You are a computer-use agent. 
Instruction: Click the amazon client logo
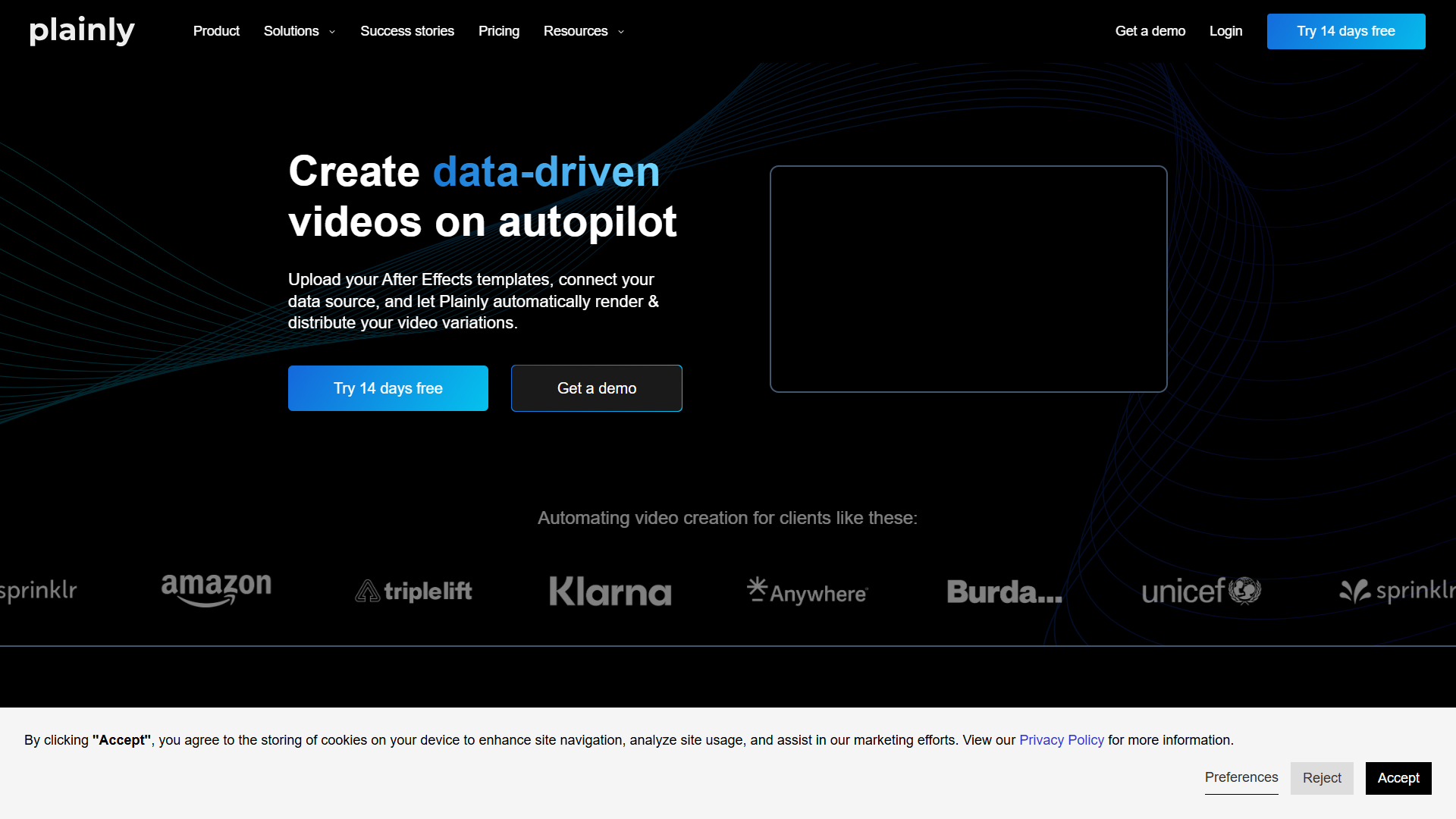point(216,589)
